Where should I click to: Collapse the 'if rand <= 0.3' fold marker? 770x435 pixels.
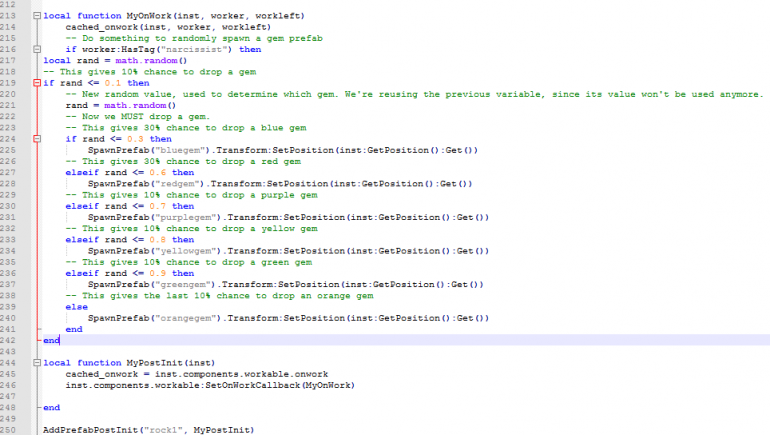click(x=37, y=139)
